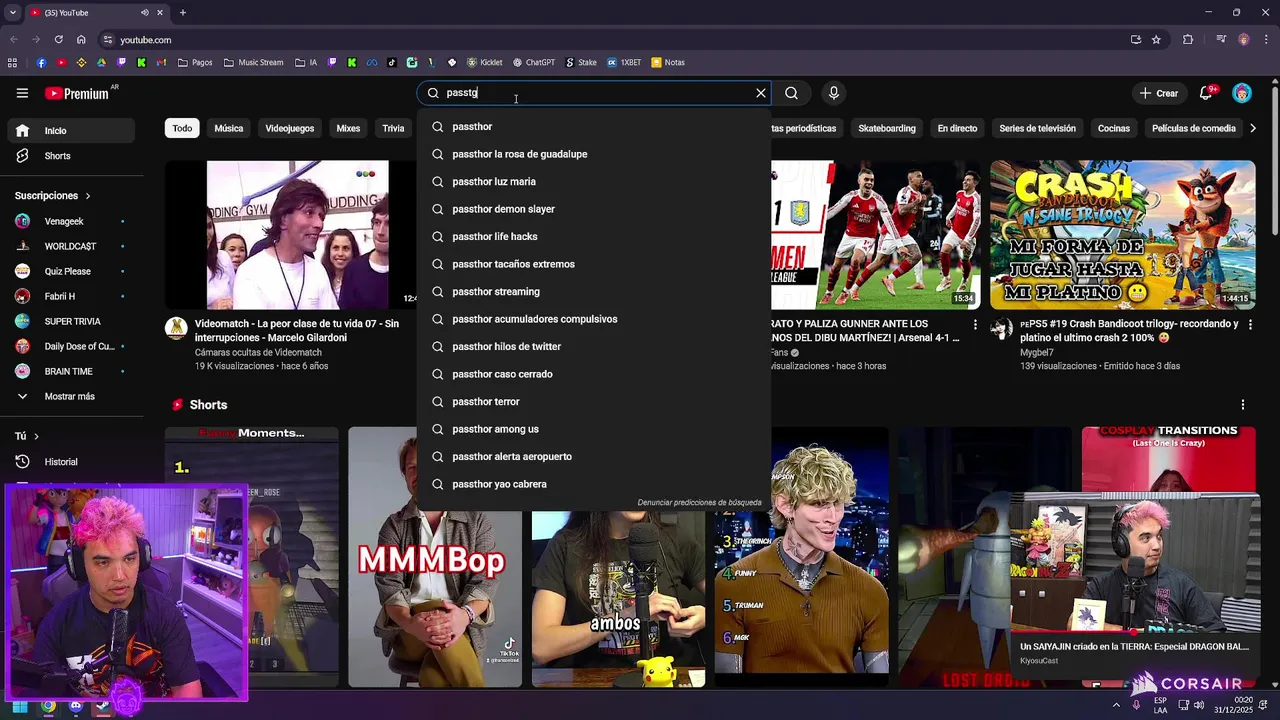Expand subscriptions with Mostrar más
Viewport: 1280px width, 720px height.
click(x=70, y=396)
